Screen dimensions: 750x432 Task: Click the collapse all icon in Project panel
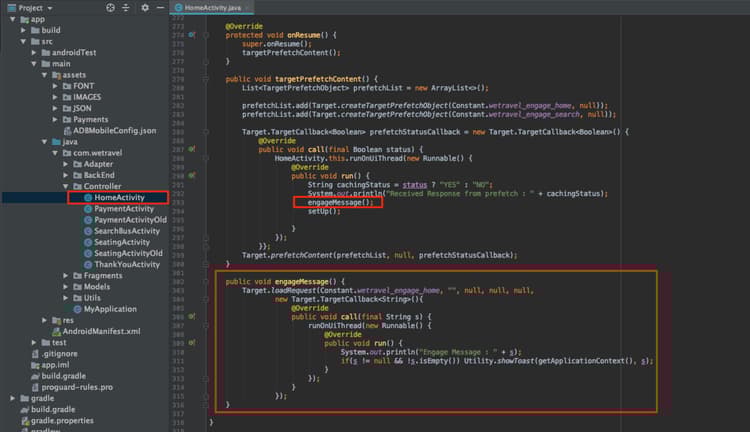click(x=126, y=8)
